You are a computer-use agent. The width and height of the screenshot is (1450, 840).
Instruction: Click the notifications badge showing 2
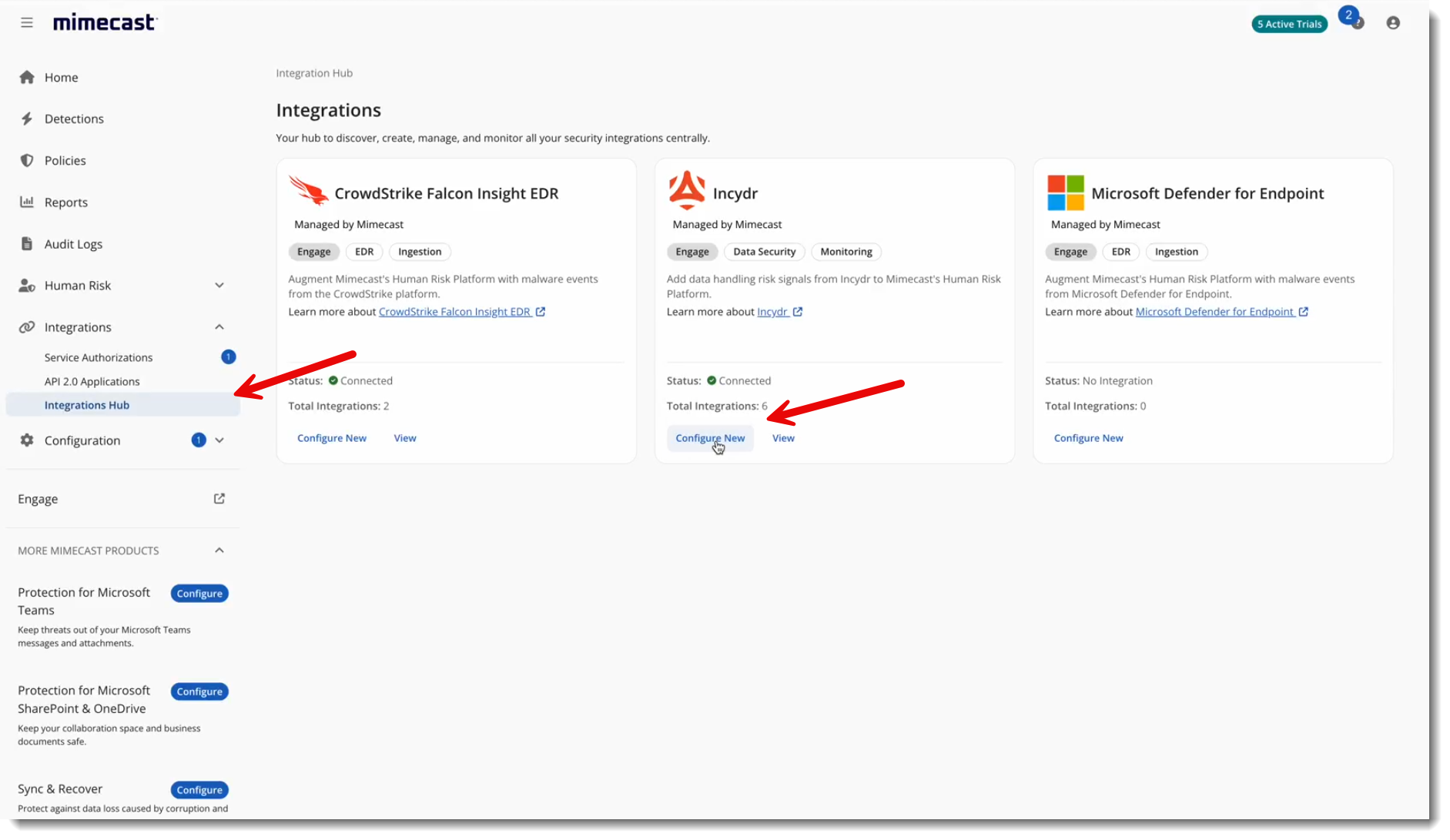[1348, 15]
